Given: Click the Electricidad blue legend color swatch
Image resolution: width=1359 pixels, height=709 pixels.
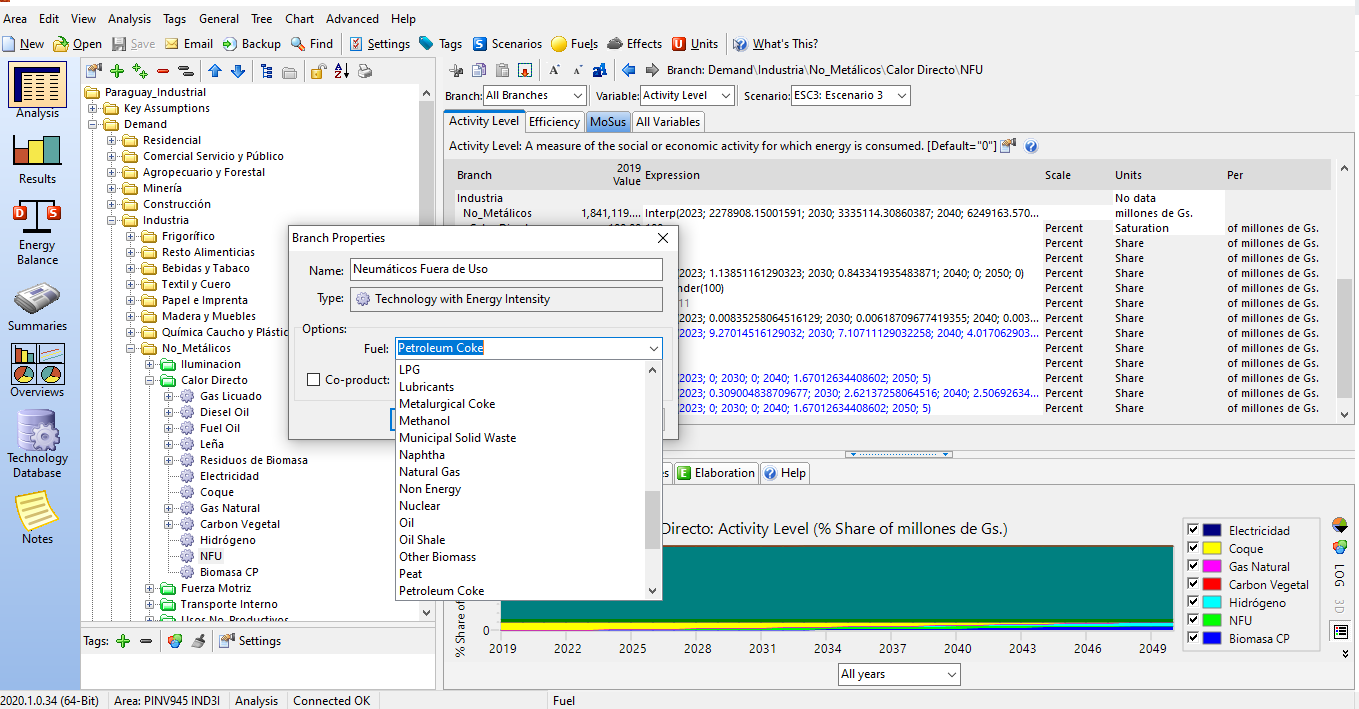Looking at the screenshot, I should tap(1212, 530).
